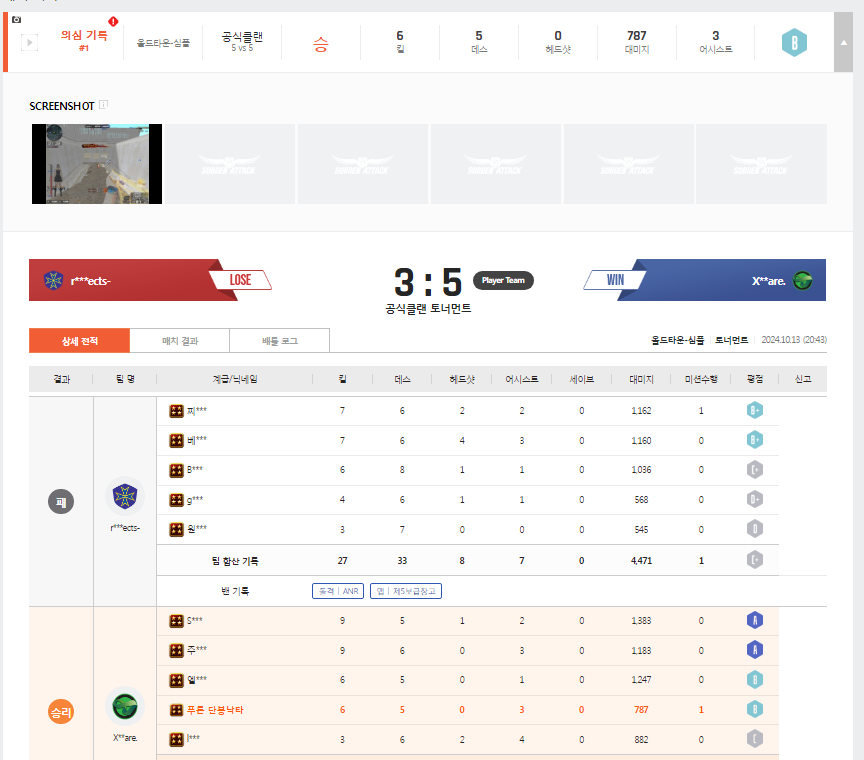Screen dimensions: 864x760
Task: Click the A grade badge for player S***
Action: (x=754, y=621)
